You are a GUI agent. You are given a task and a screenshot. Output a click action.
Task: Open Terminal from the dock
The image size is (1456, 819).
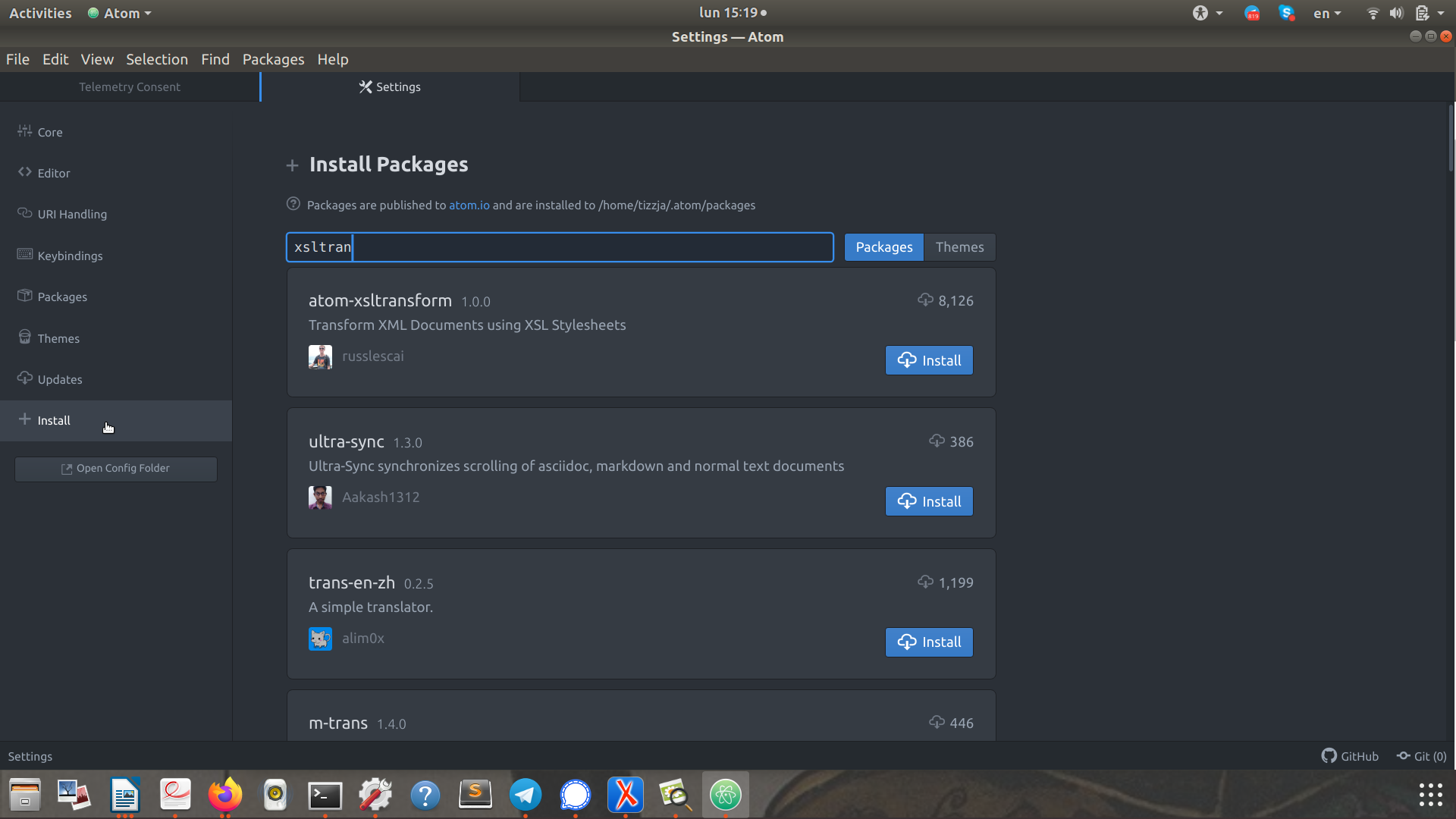[x=325, y=795]
